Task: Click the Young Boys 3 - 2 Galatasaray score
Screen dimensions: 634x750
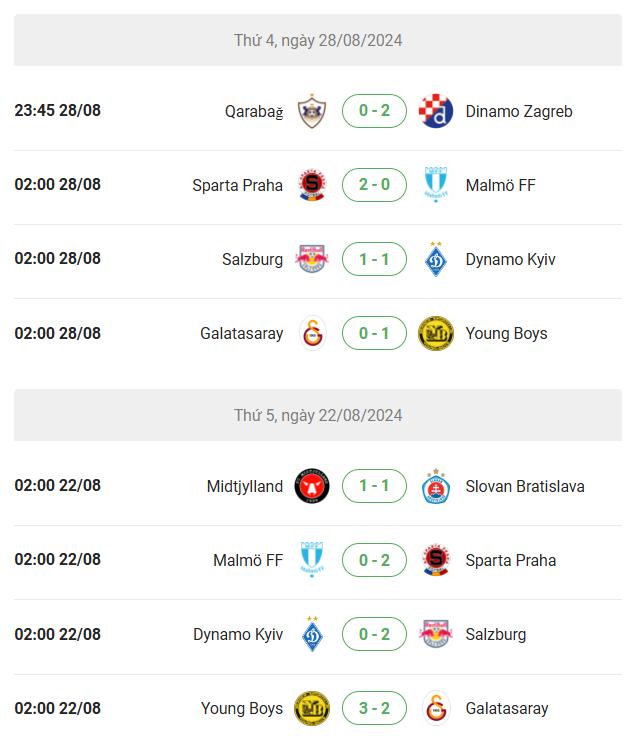Action: coord(374,708)
